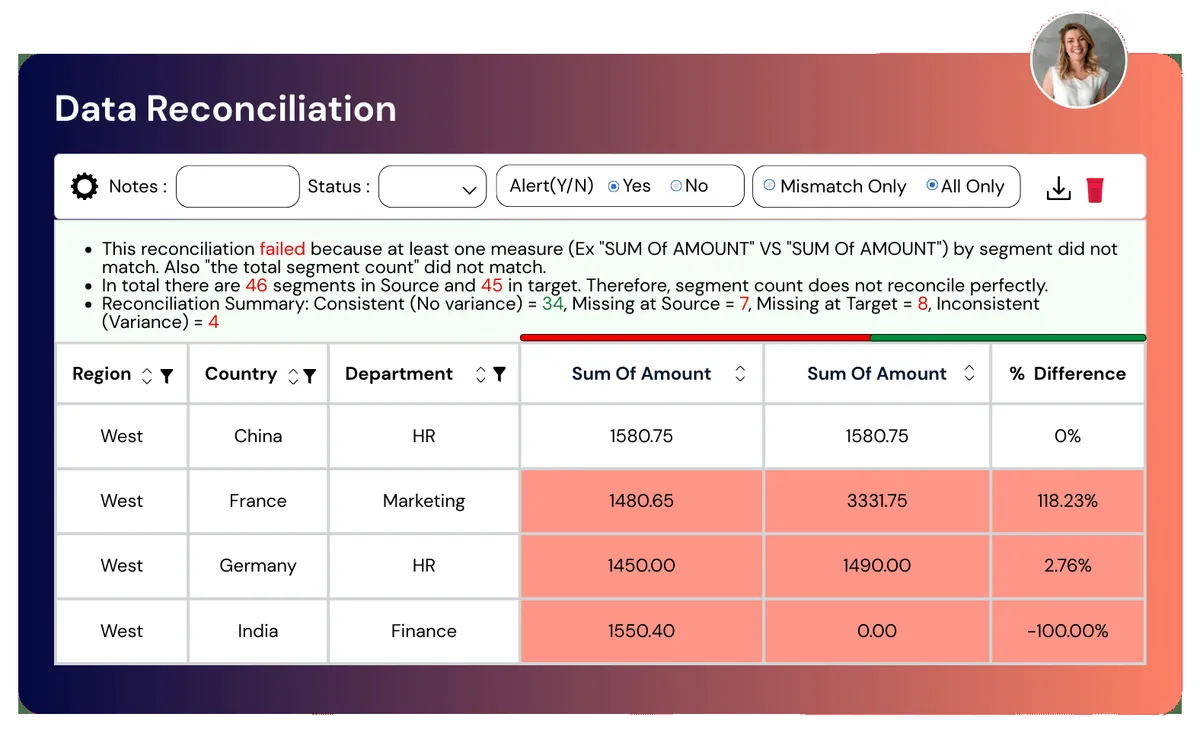Select source amount 1450.00 cell
Screen dimensions: 1200x732
tap(641, 566)
